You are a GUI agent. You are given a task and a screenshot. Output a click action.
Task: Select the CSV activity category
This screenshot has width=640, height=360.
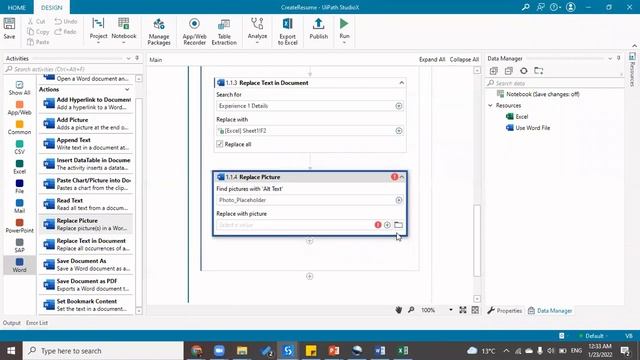(x=19, y=147)
